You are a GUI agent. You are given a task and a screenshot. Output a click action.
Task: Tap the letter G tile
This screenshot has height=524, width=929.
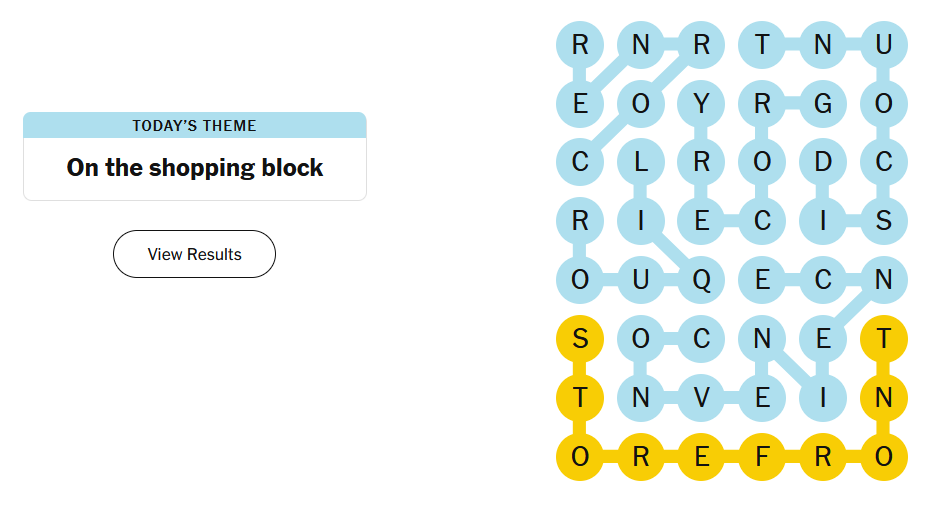823,103
